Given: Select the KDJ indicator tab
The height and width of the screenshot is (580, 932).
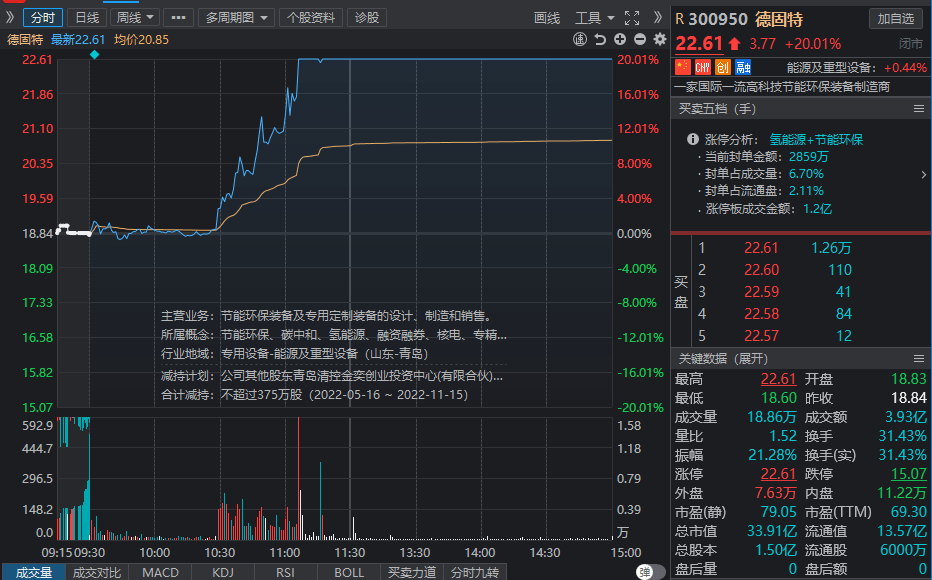Looking at the screenshot, I should [x=223, y=572].
